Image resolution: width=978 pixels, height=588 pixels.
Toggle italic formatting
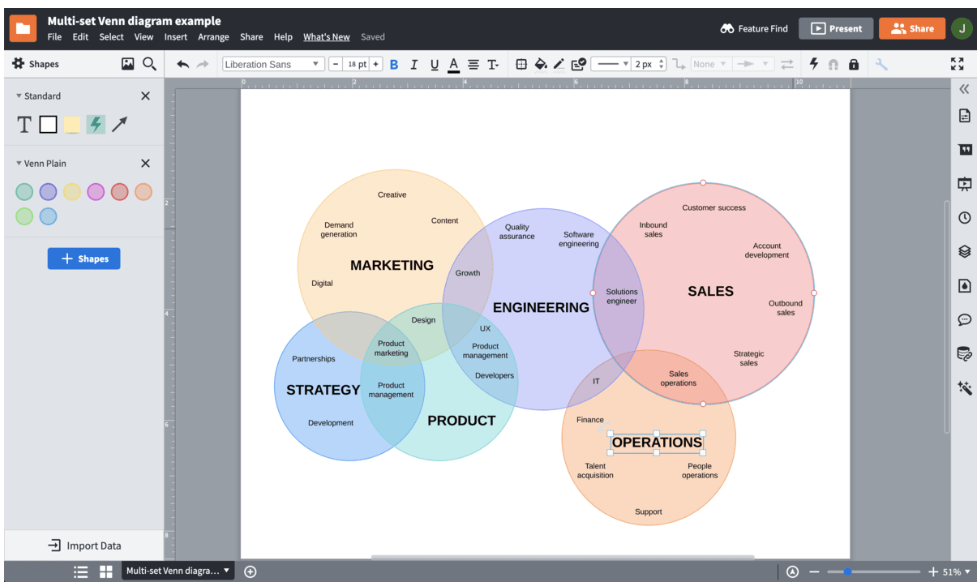point(413,64)
